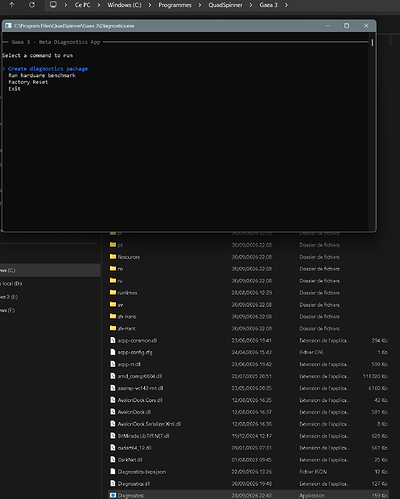The image size is (400, 499).
Task: Expand the chevron after QuadSpinner
Action: (x=251, y=5)
